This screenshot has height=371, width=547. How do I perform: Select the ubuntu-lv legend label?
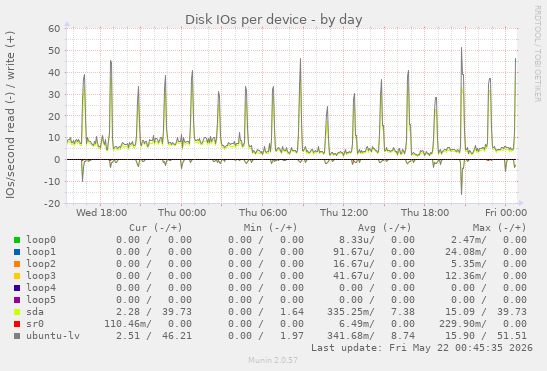53,335
